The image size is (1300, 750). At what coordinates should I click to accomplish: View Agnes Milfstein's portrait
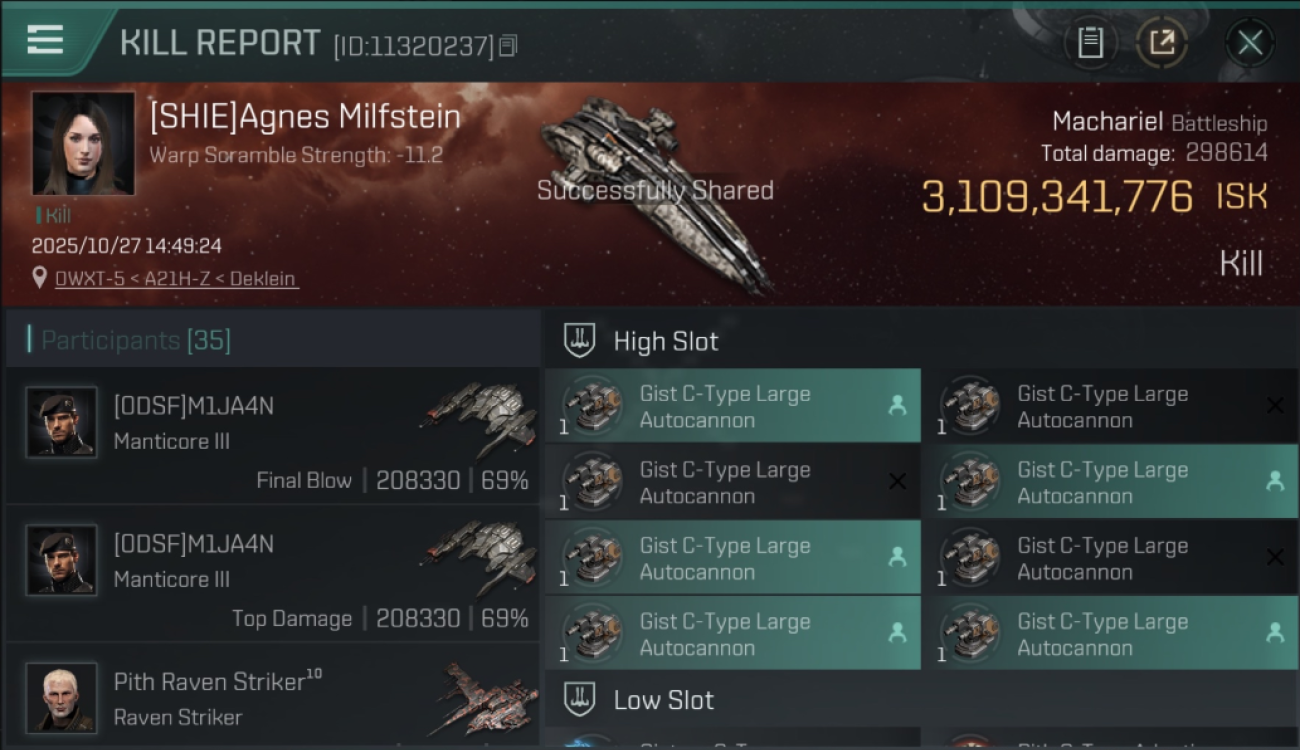(83, 143)
